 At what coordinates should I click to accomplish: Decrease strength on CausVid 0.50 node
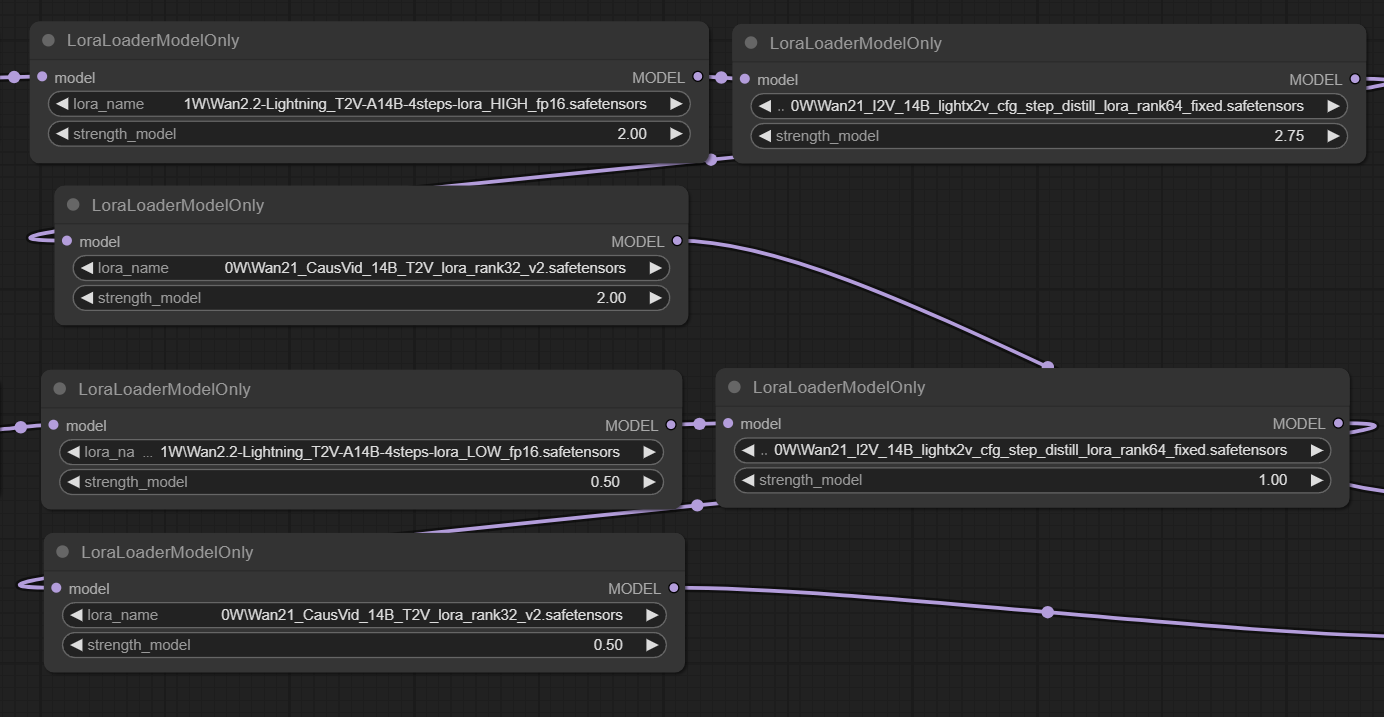click(77, 645)
